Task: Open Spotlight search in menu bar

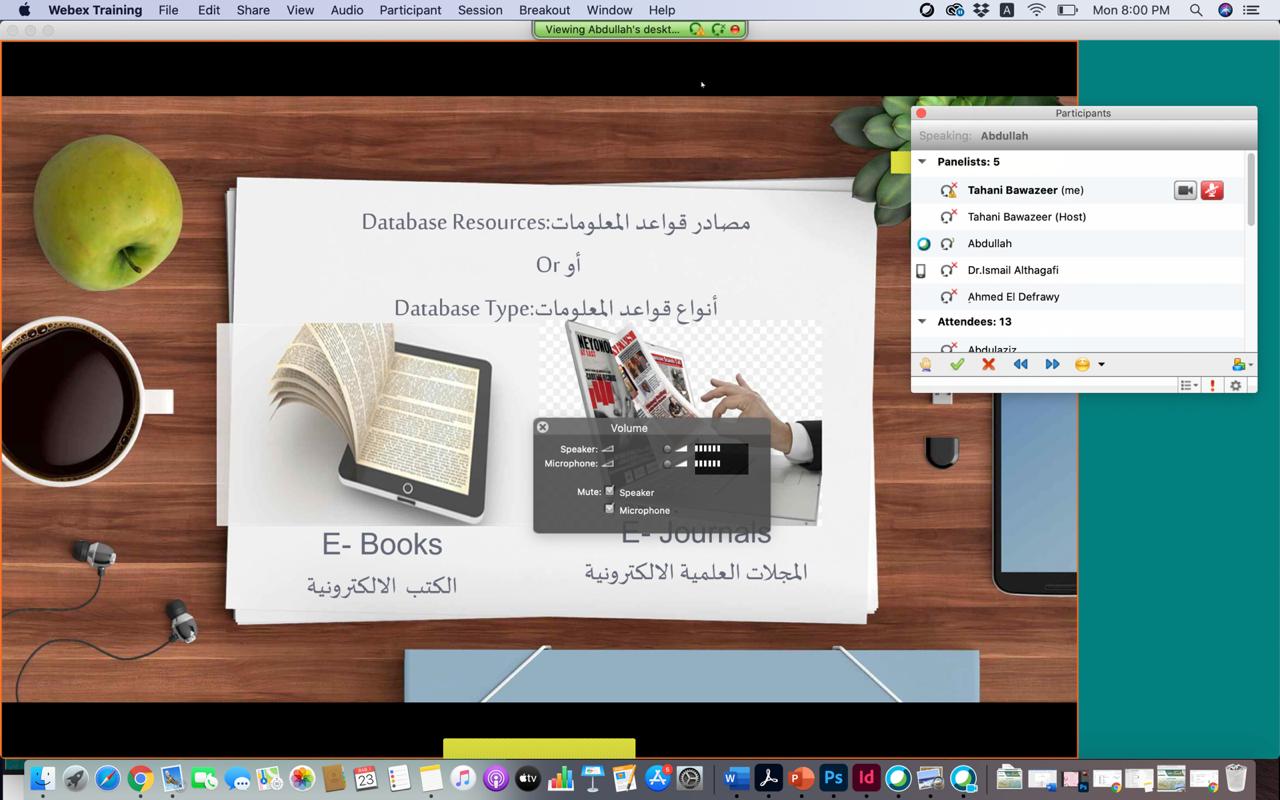Action: tap(1196, 10)
